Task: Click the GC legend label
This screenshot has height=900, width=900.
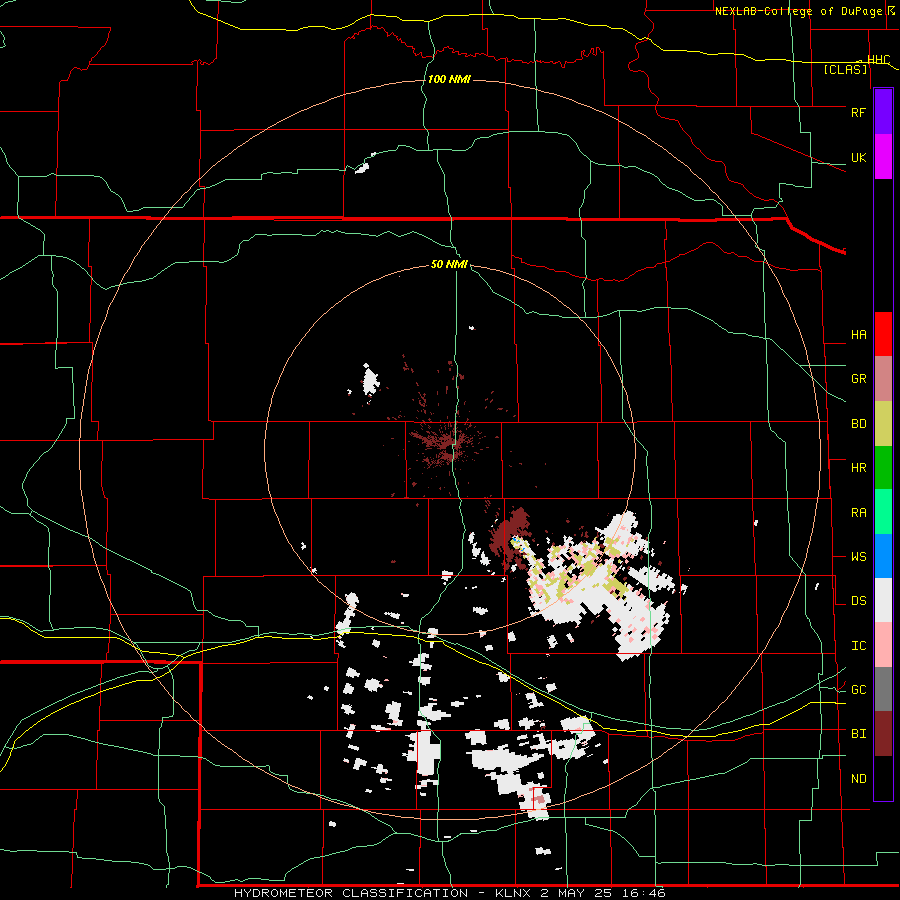Action: coord(858,690)
